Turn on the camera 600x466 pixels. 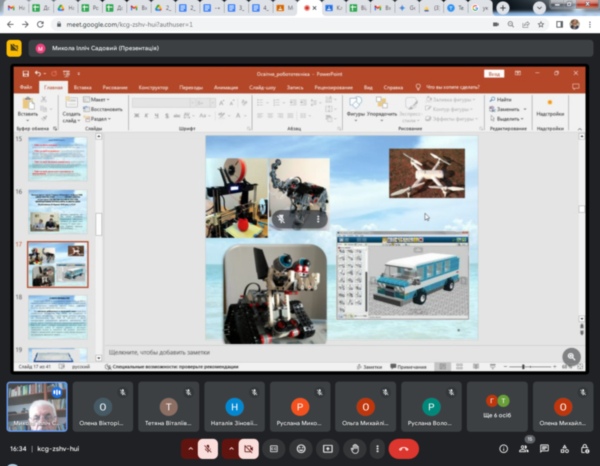(x=249, y=449)
